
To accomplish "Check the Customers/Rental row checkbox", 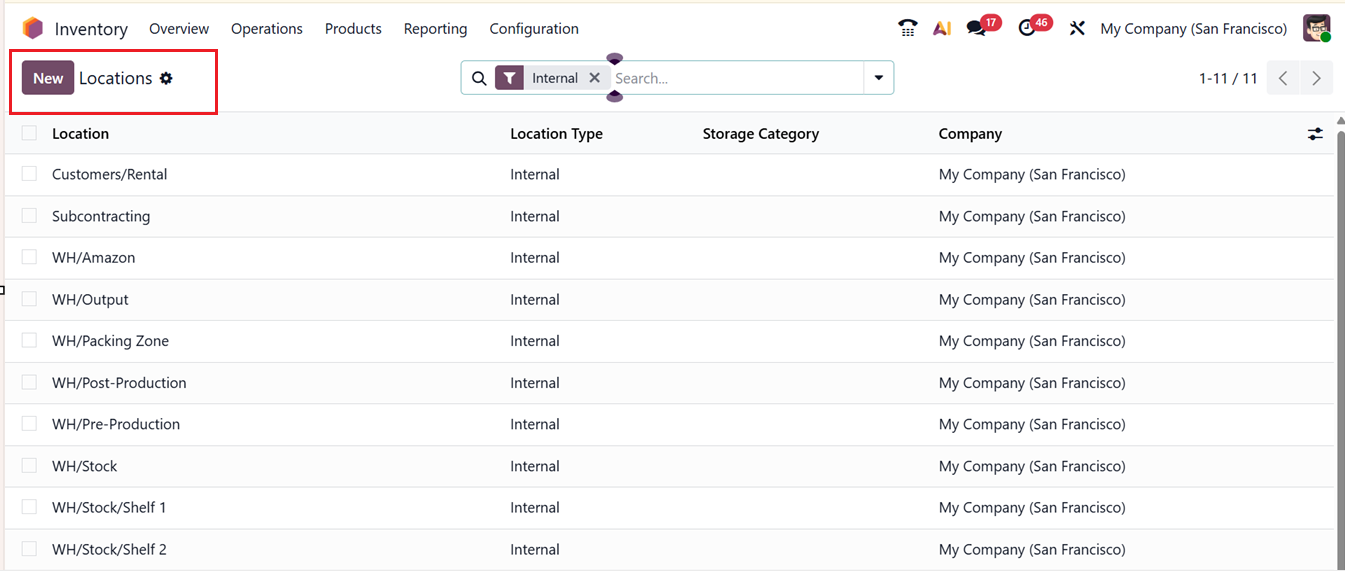I will (29, 174).
